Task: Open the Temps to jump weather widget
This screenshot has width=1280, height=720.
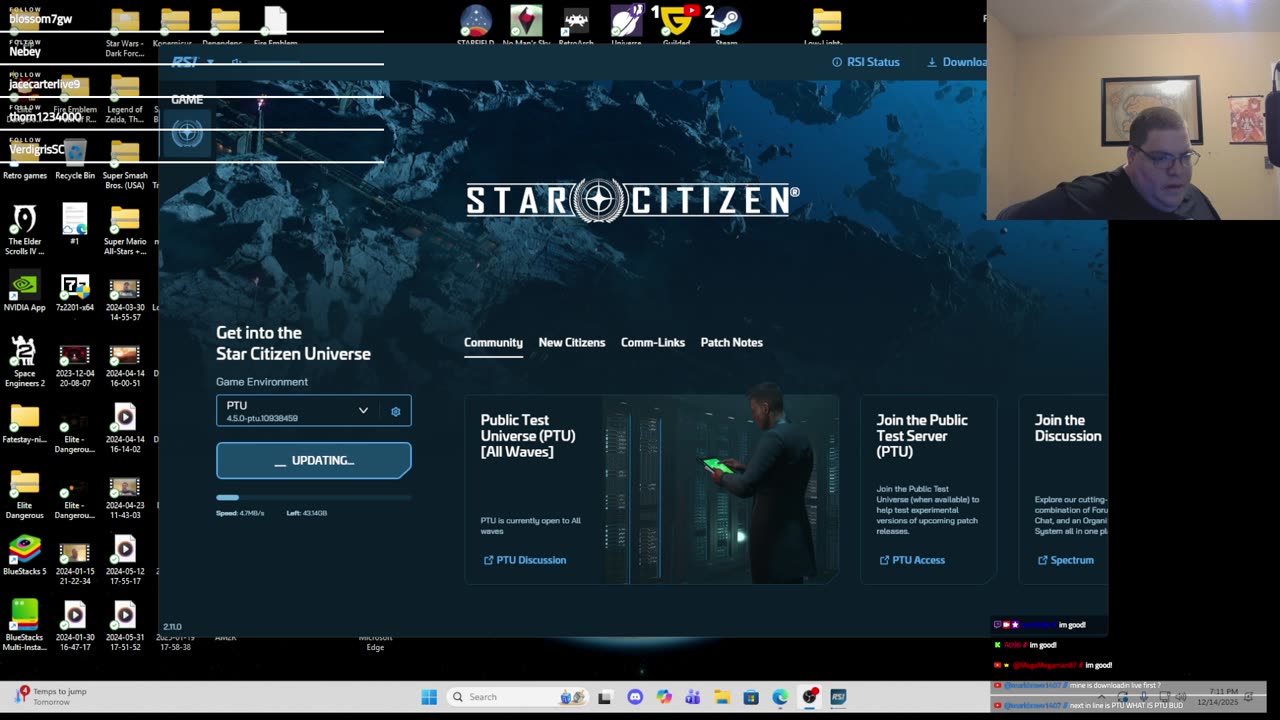Action: click(x=51, y=696)
